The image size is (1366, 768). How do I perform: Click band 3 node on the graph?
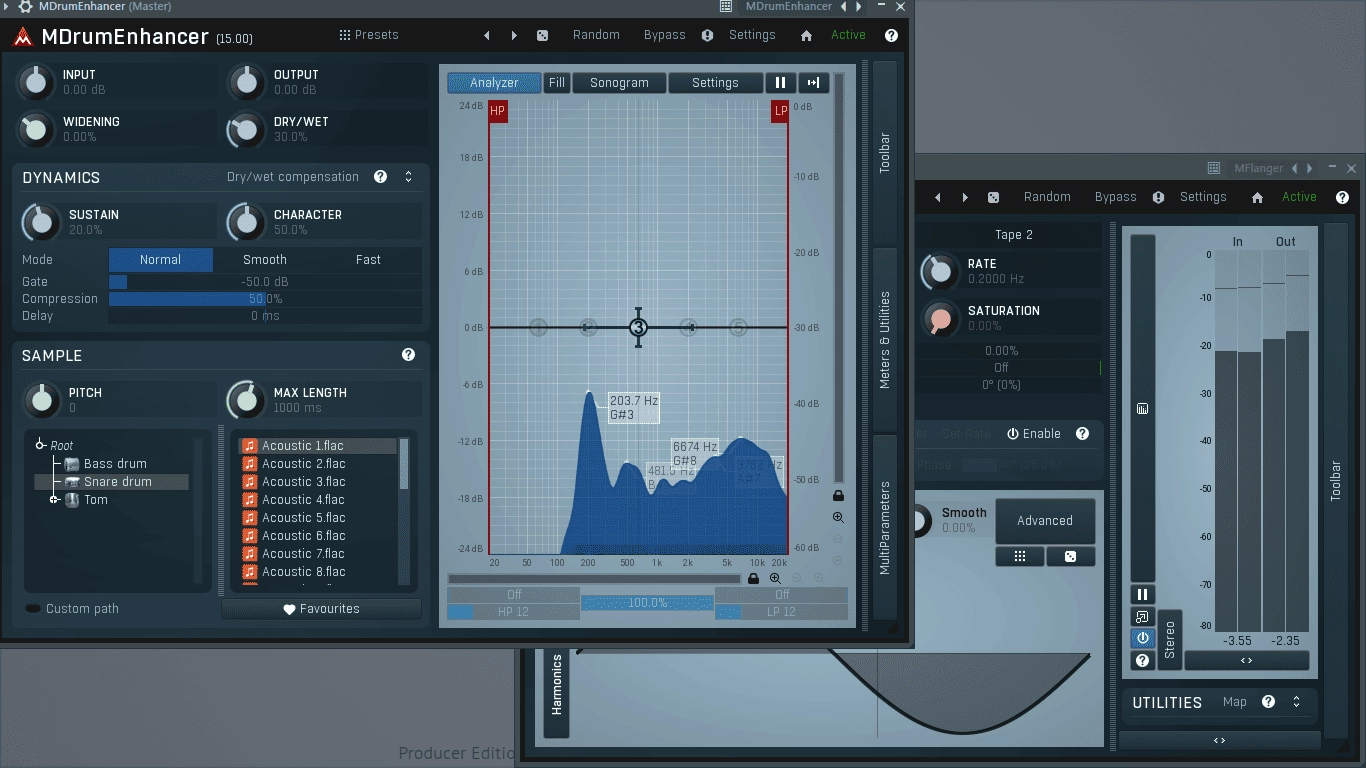click(638, 327)
